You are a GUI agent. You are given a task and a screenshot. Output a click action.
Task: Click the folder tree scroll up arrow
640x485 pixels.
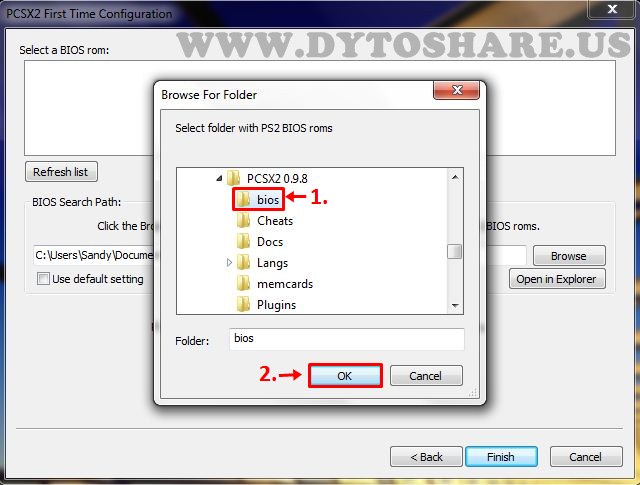[x=455, y=177]
